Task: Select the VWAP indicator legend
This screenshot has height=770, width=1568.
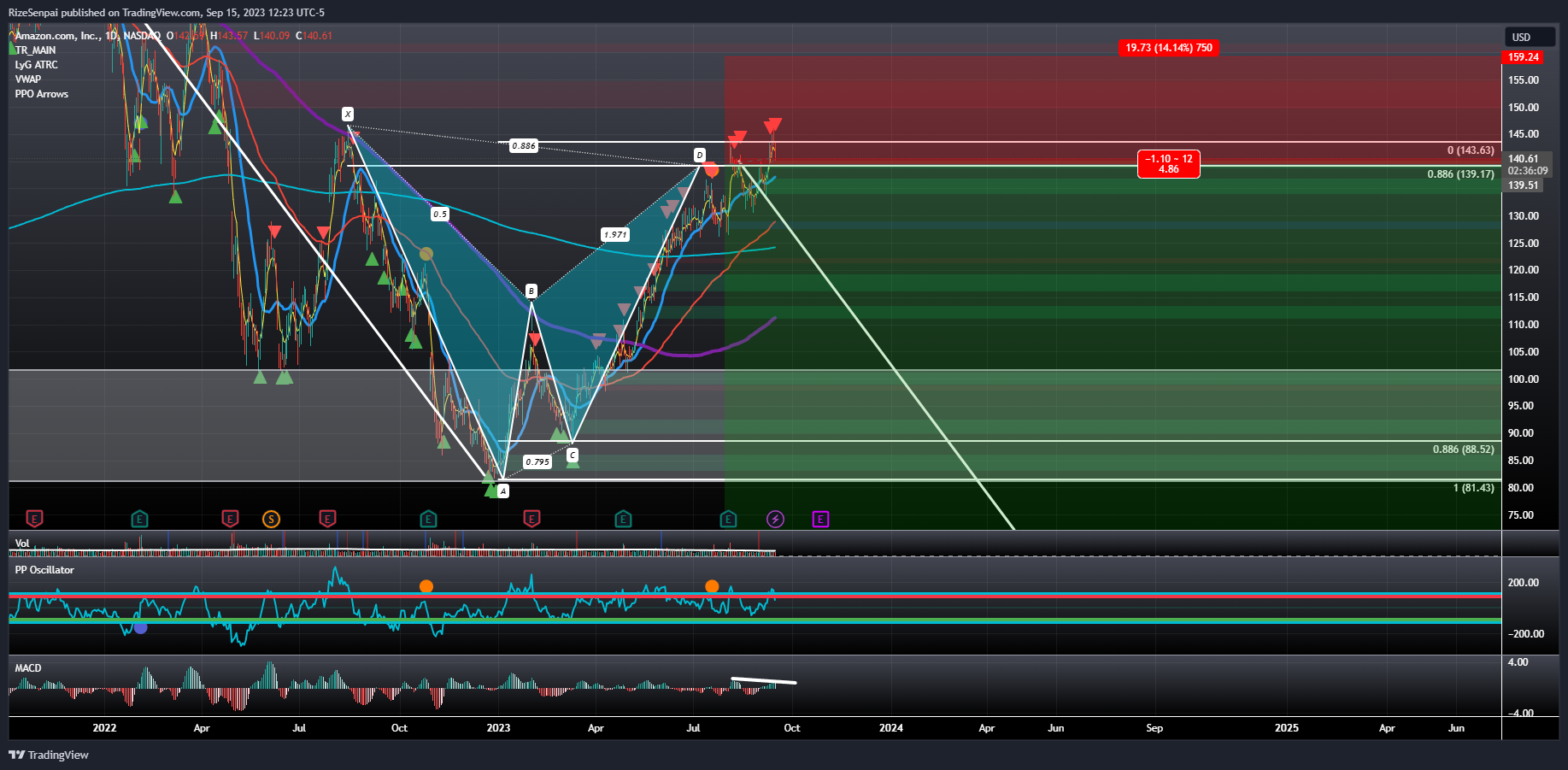Action: [x=27, y=79]
